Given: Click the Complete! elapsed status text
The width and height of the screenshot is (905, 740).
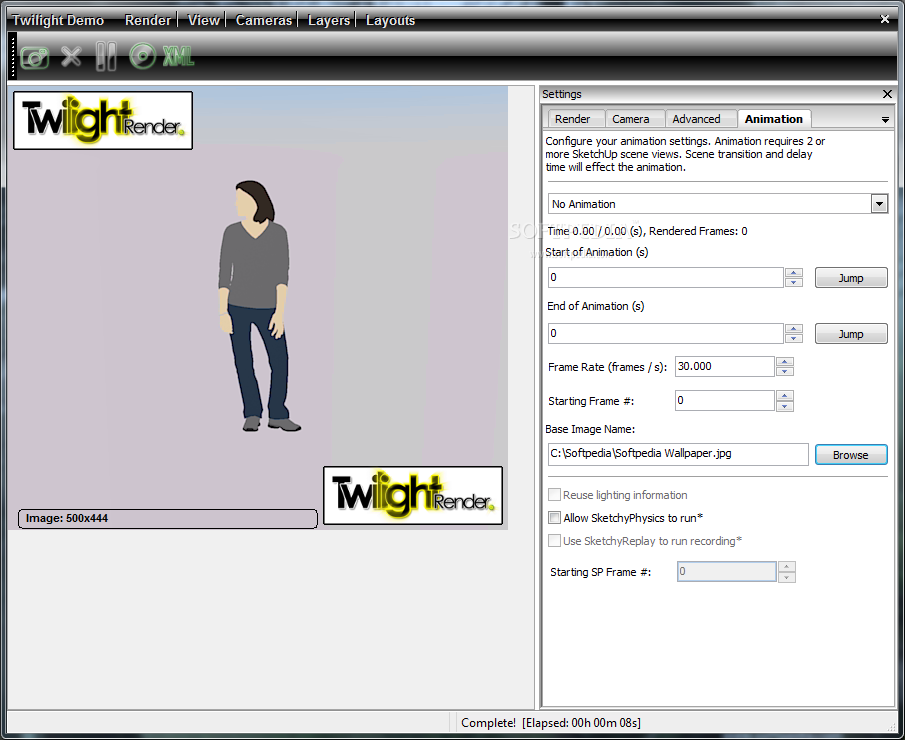Looking at the screenshot, I should [551, 723].
